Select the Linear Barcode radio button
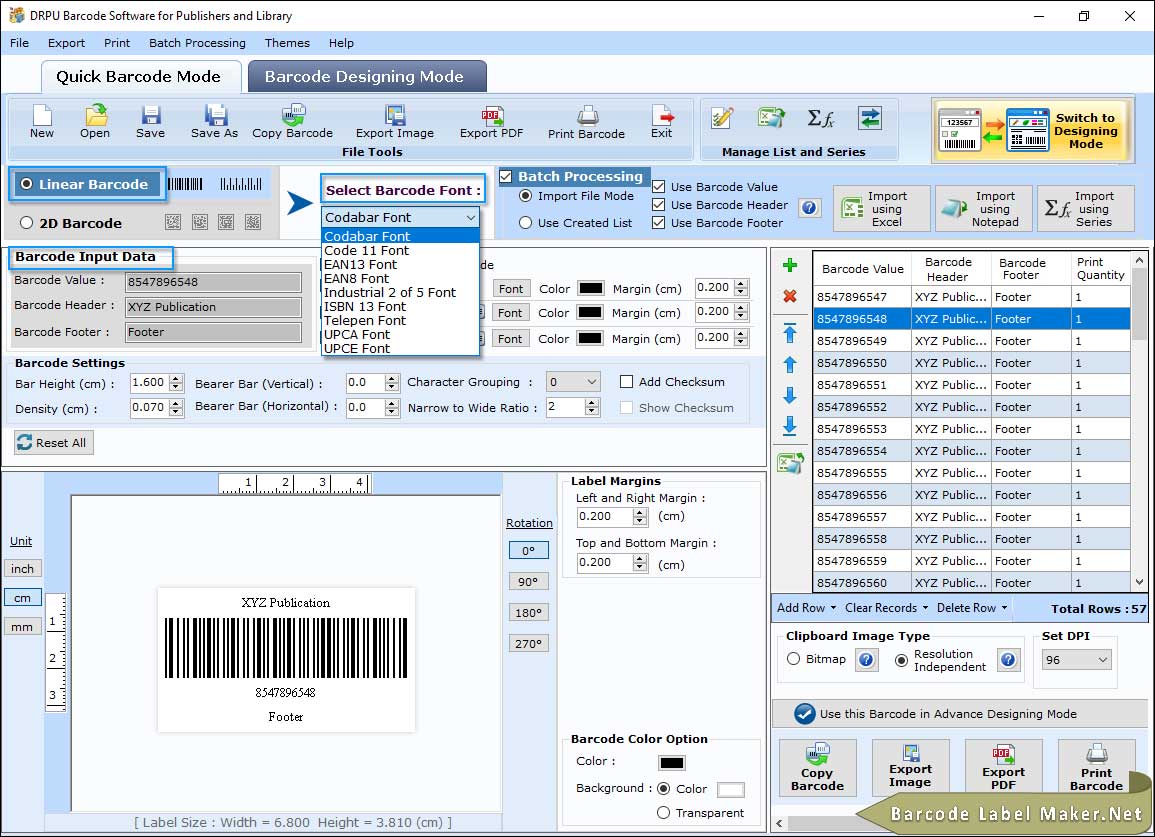1155x837 pixels. [x=27, y=184]
